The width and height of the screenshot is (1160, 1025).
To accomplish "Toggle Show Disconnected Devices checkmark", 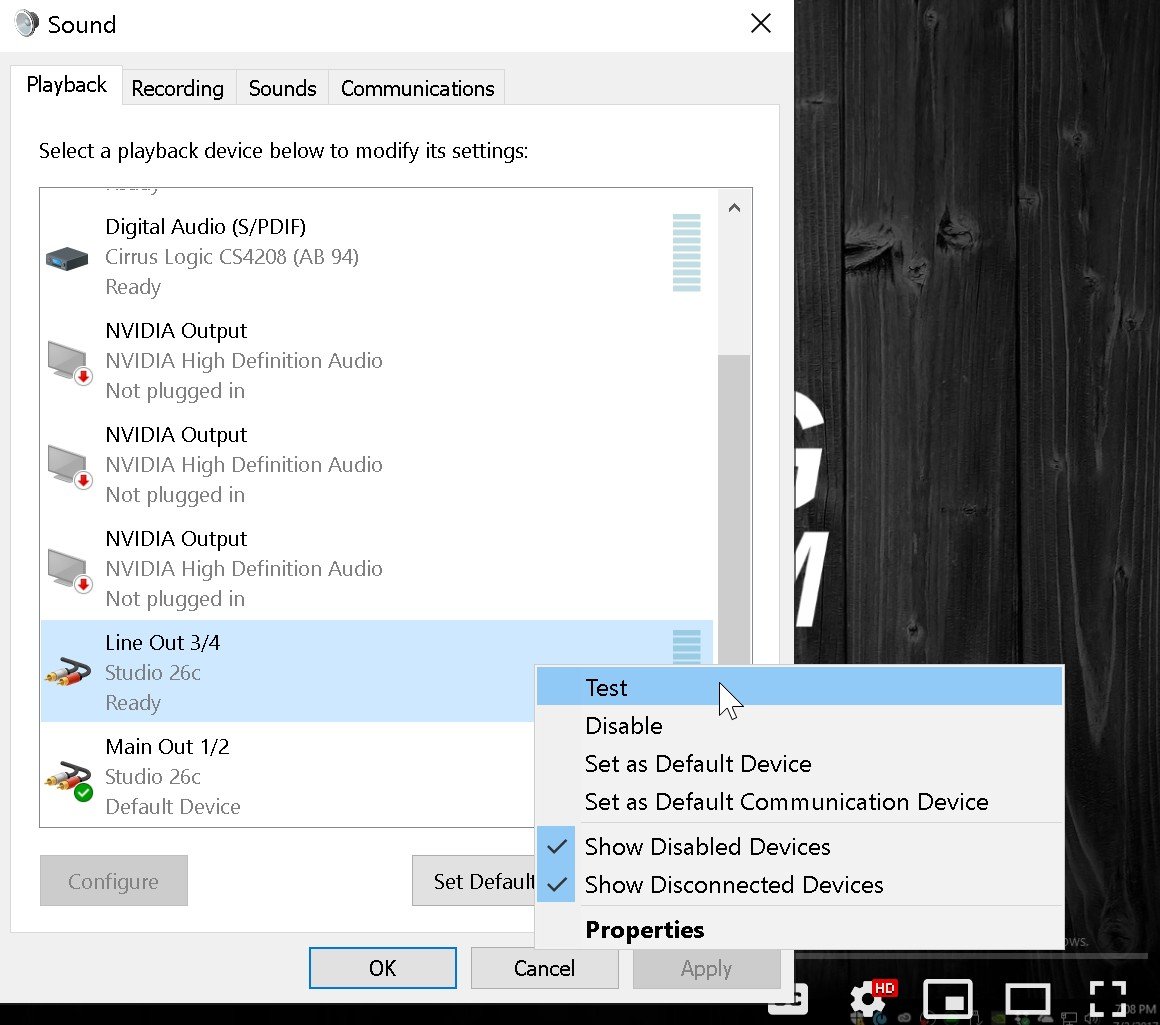I will (557, 884).
